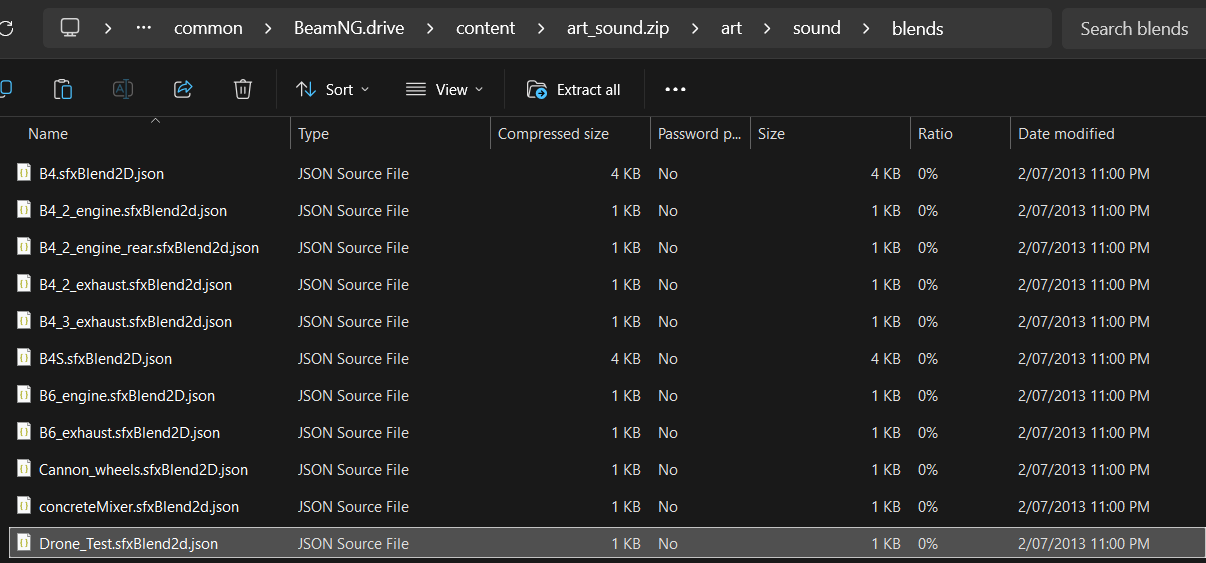
Task: Click the B4S.sfxBlend2D.json file icon
Action: pos(24,358)
